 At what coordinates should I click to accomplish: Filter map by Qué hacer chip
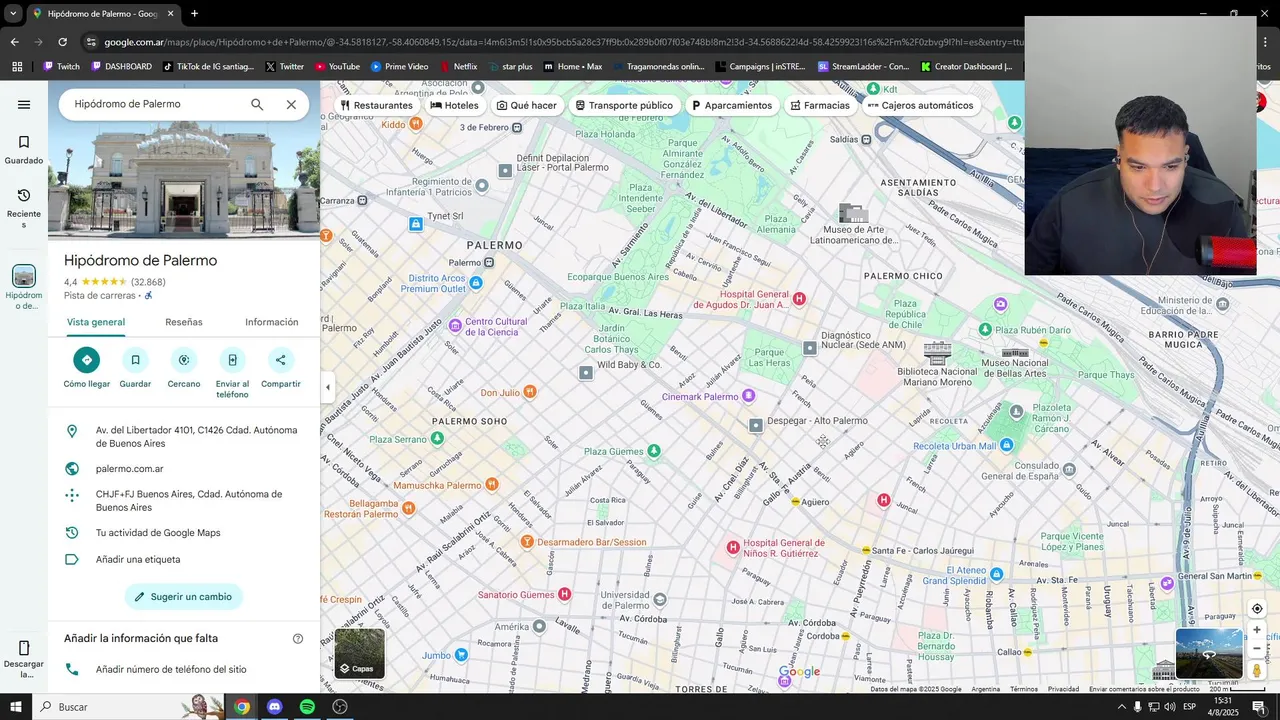pyautogui.click(x=527, y=105)
